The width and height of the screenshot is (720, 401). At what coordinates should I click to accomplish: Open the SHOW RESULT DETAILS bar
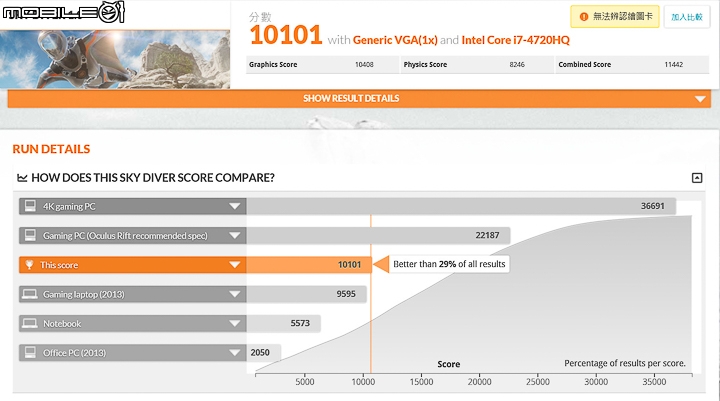[x=359, y=98]
